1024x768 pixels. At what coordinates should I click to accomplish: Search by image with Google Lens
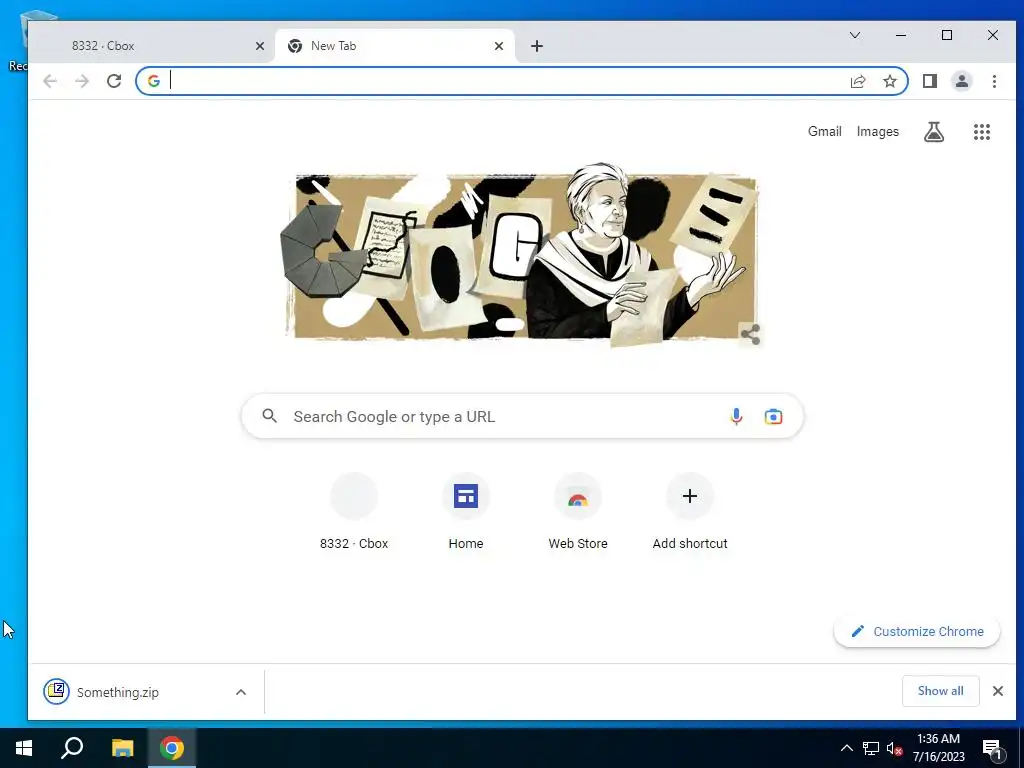tap(773, 417)
